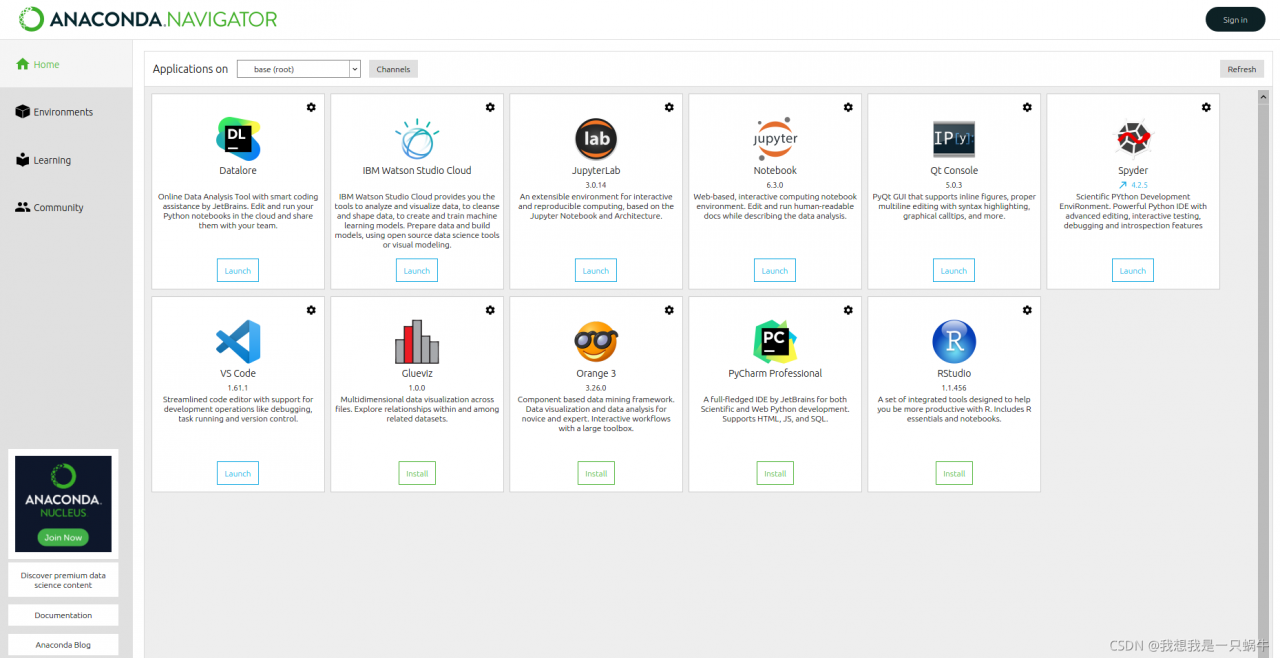Launch Jupyter Notebook

[775, 270]
